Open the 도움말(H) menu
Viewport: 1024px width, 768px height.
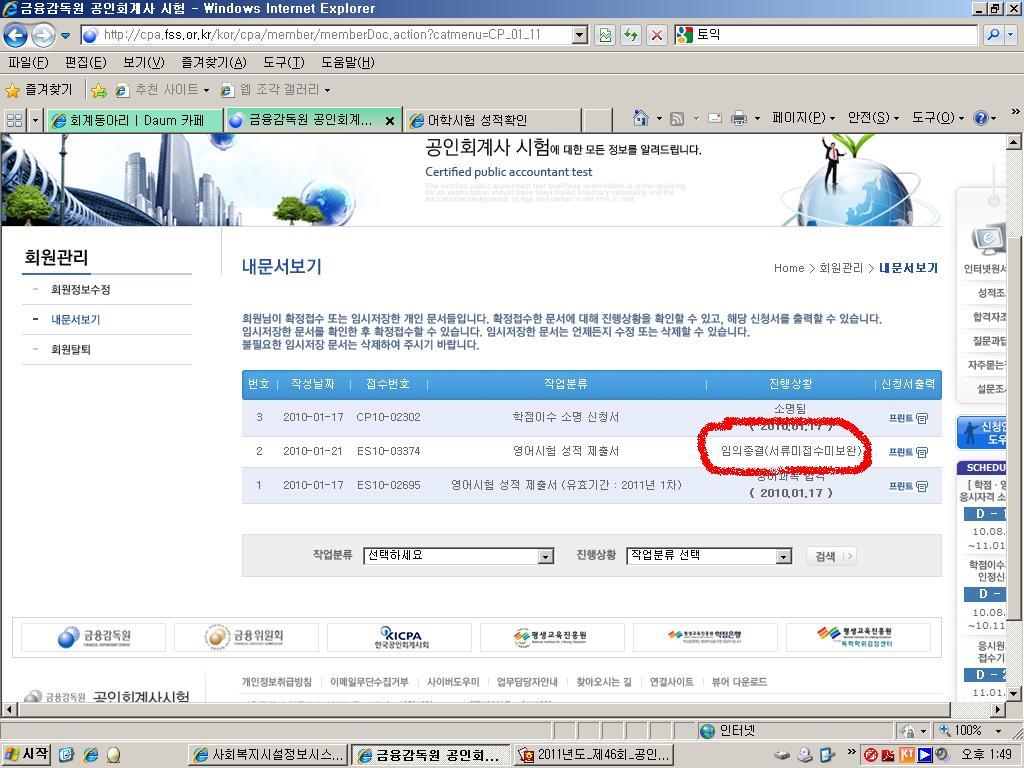point(347,63)
